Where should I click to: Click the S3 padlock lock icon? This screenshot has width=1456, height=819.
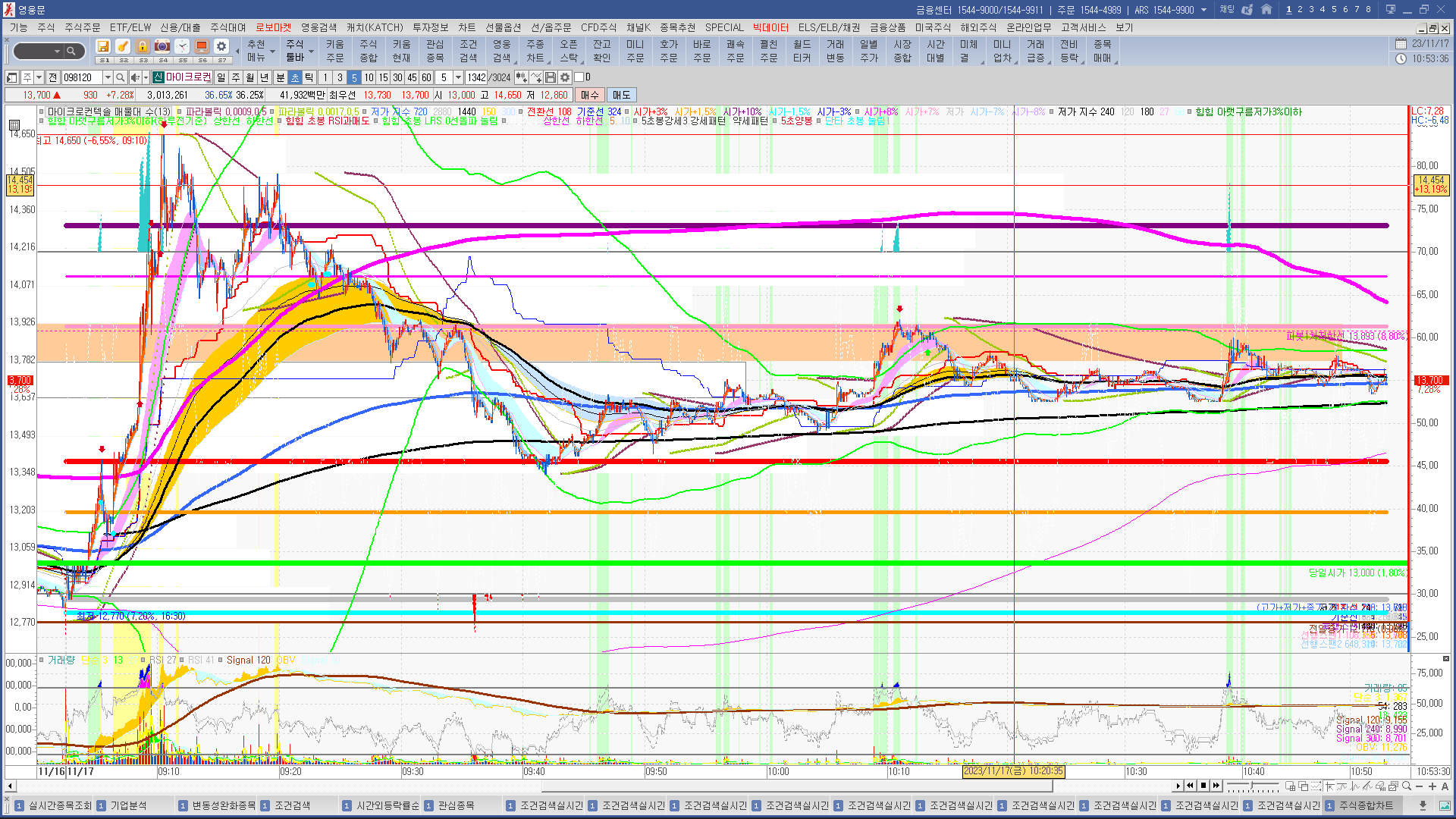click(143, 47)
